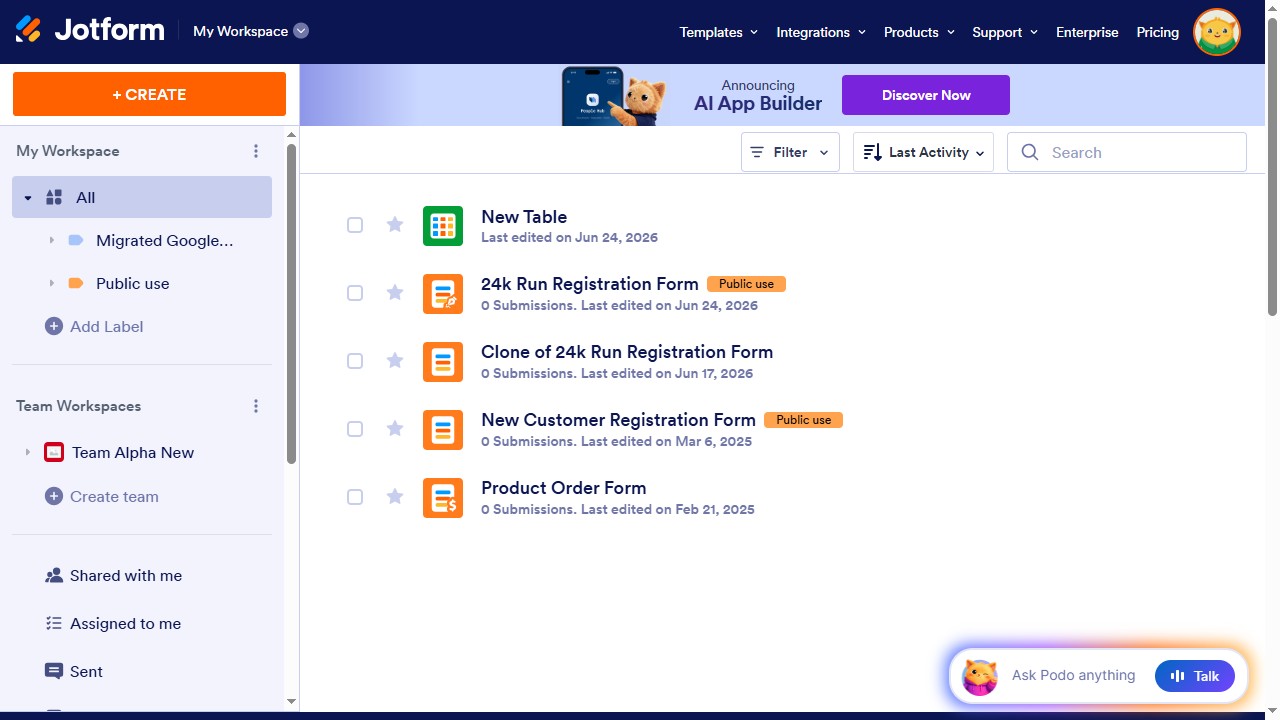Click the sidebar scroll up arrow
The image size is (1280, 720).
(291, 134)
